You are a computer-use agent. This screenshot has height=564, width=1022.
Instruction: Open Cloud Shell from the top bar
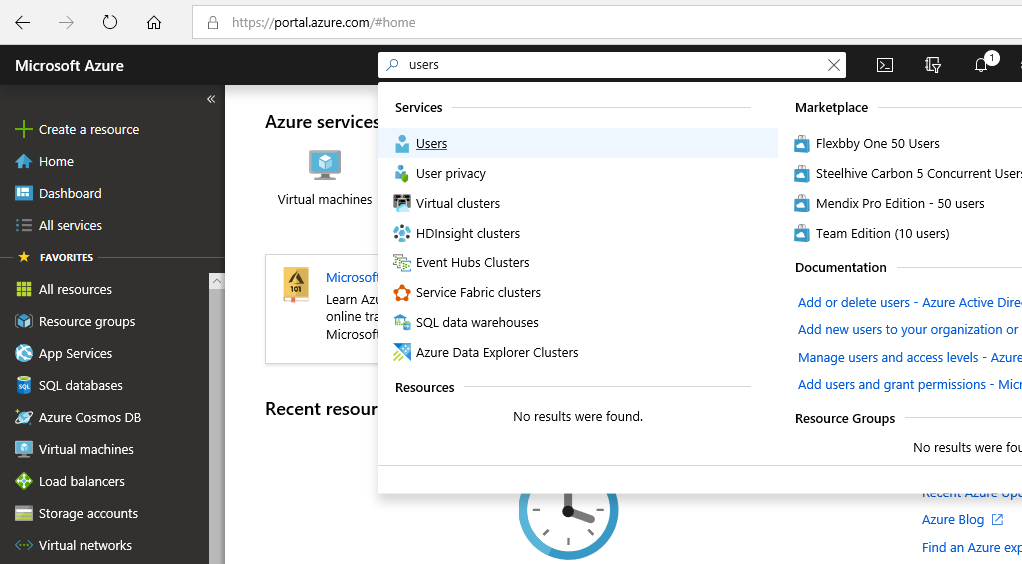pos(884,65)
